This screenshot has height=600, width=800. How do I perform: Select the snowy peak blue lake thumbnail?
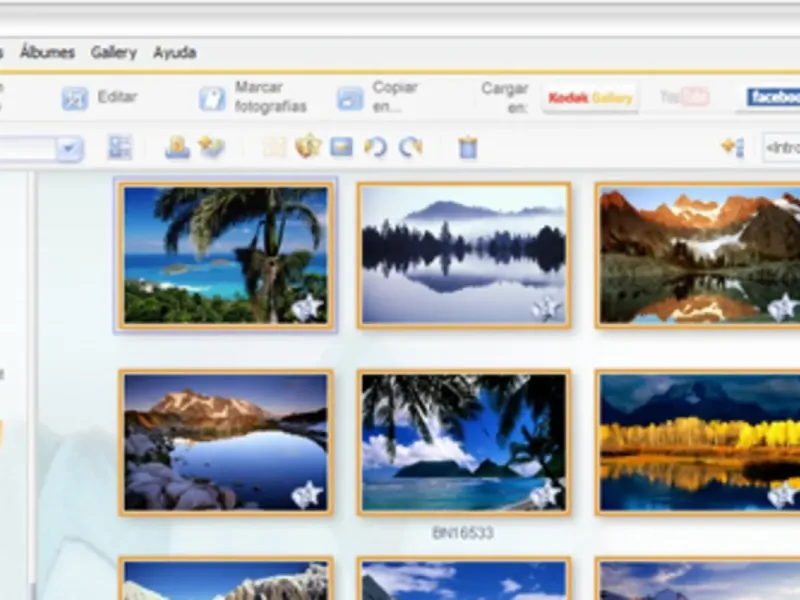[x=226, y=443]
